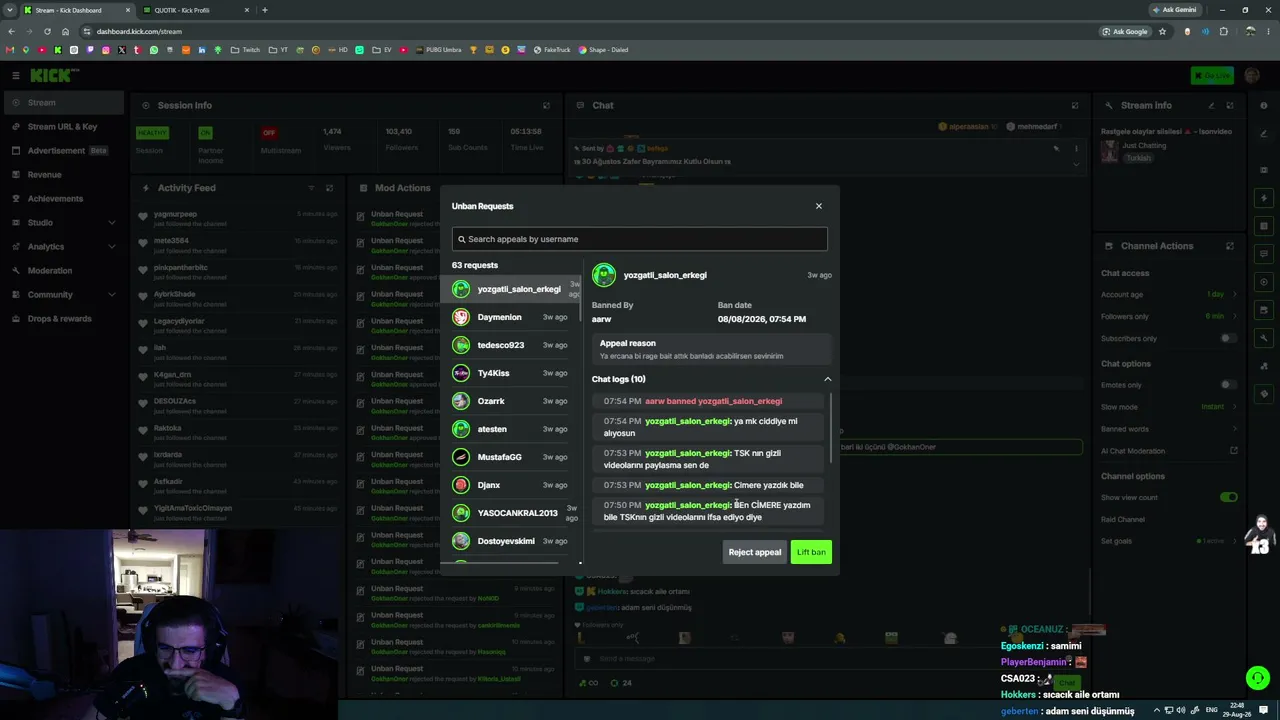Toggle Show view count switch
The height and width of the screenshot is (720, 1280).
coord(1228,497)
